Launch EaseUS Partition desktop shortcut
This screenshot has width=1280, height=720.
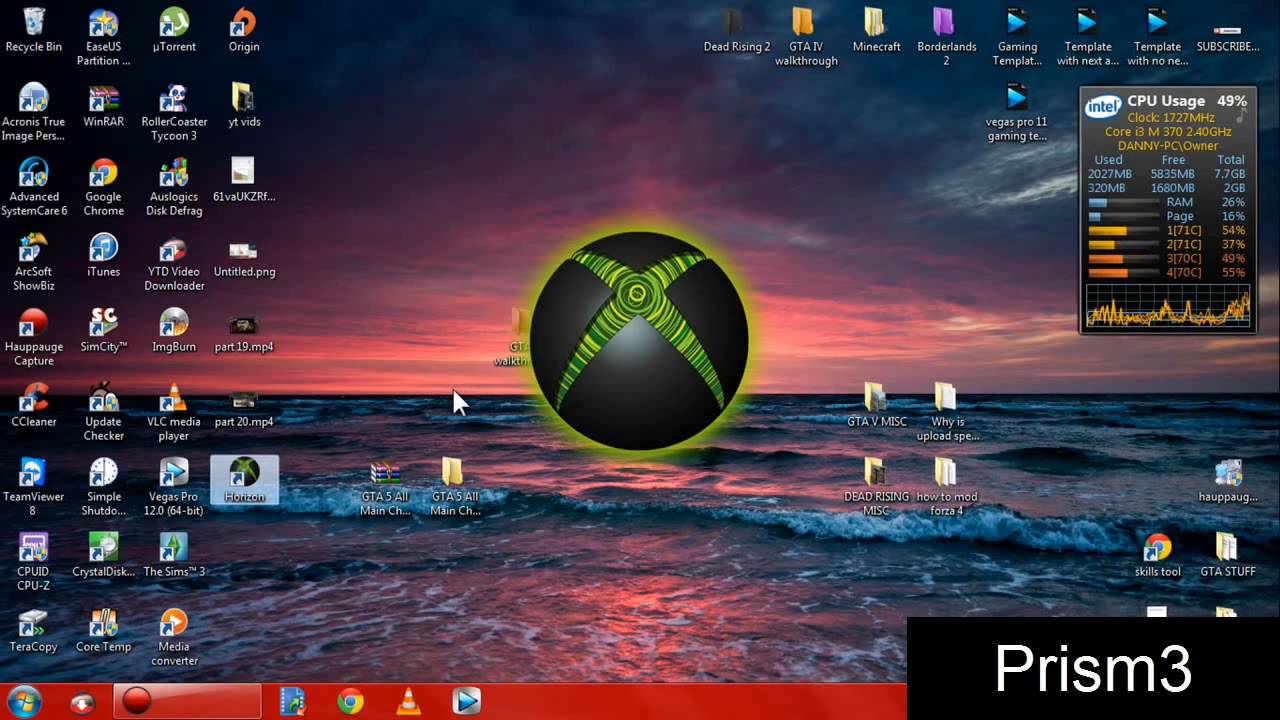(103, 37)
